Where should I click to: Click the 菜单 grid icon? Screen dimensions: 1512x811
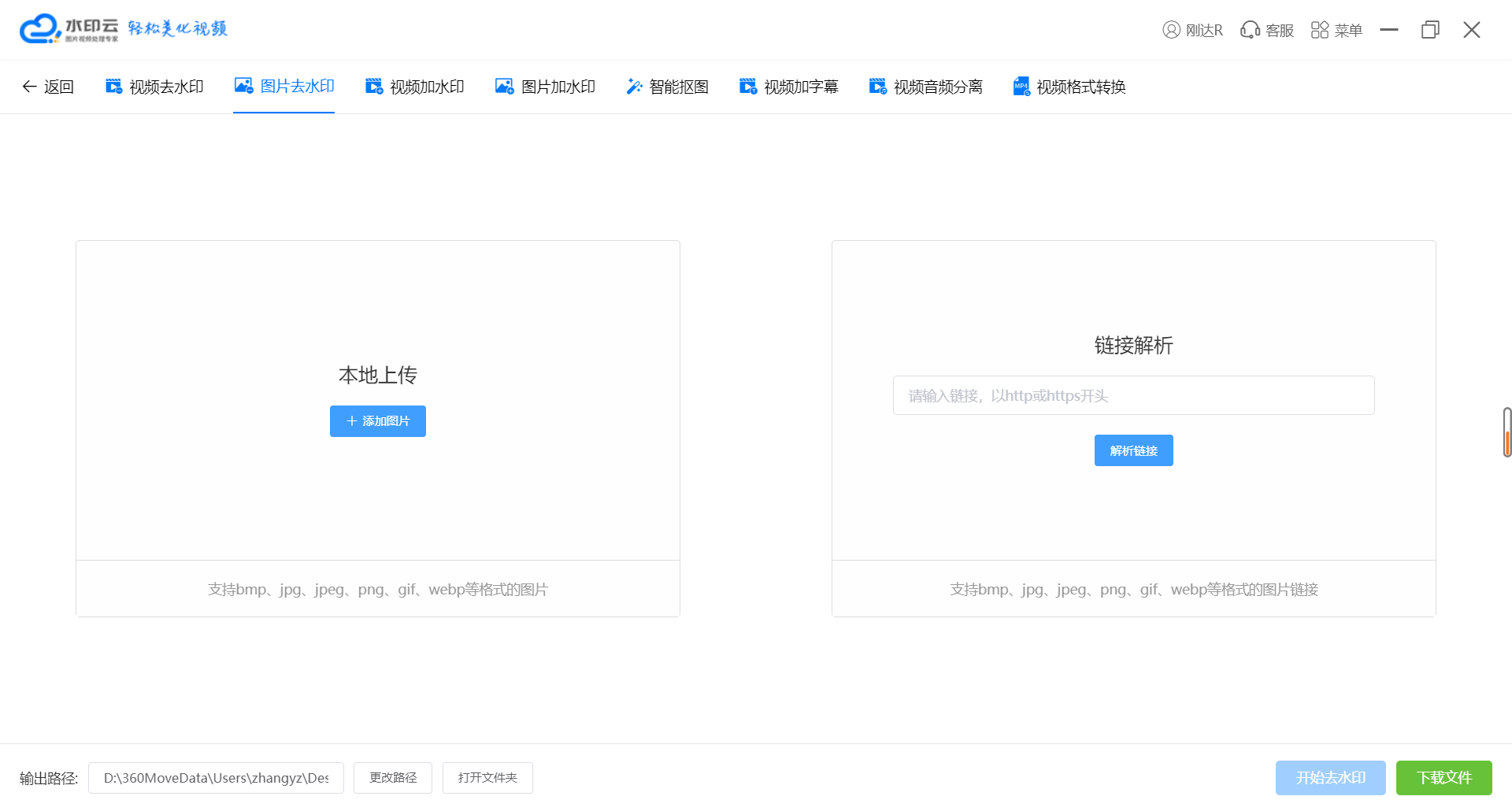point(1320,30)
